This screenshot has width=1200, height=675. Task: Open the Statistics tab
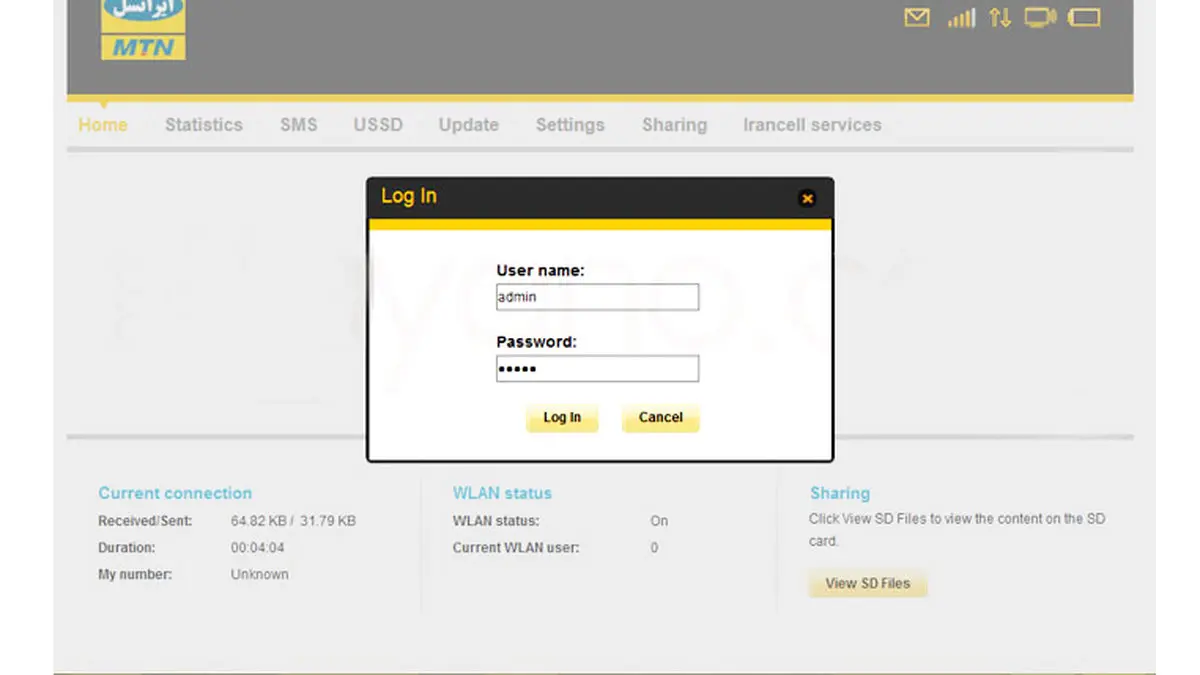[204, 125]
